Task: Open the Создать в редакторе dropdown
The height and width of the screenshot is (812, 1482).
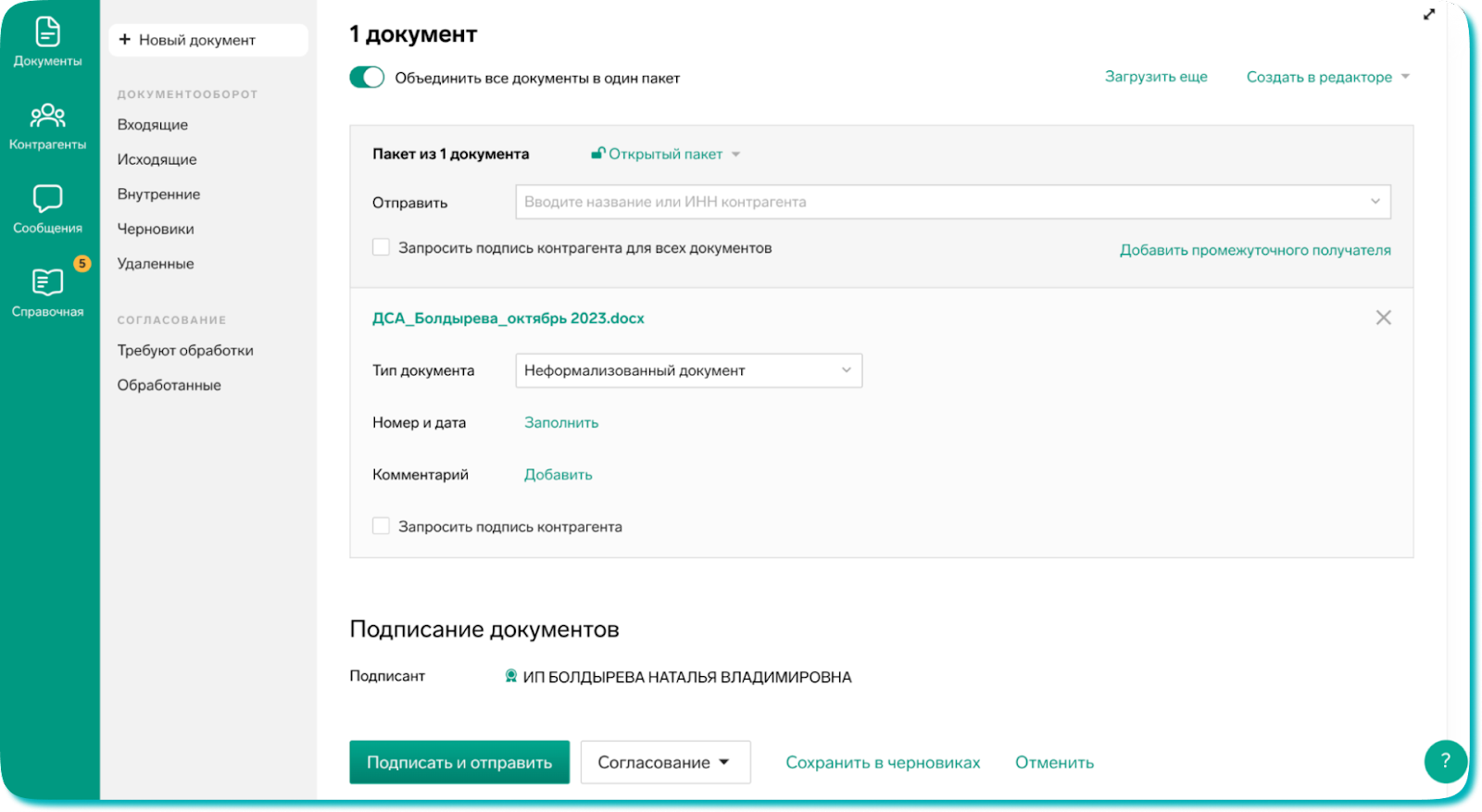Action: [1326, 77]
